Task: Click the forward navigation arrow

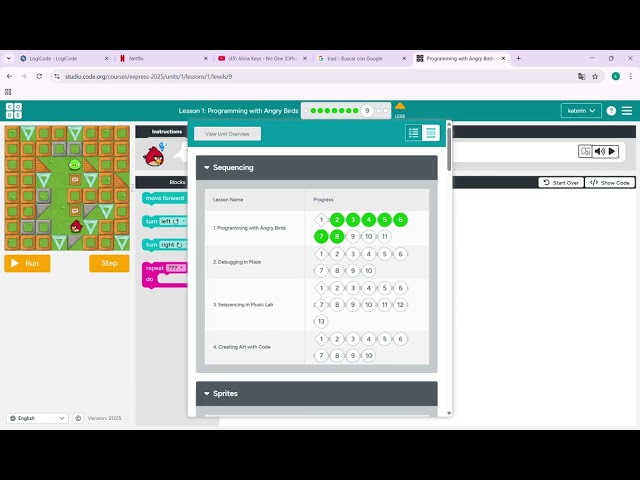Action: 24,76
